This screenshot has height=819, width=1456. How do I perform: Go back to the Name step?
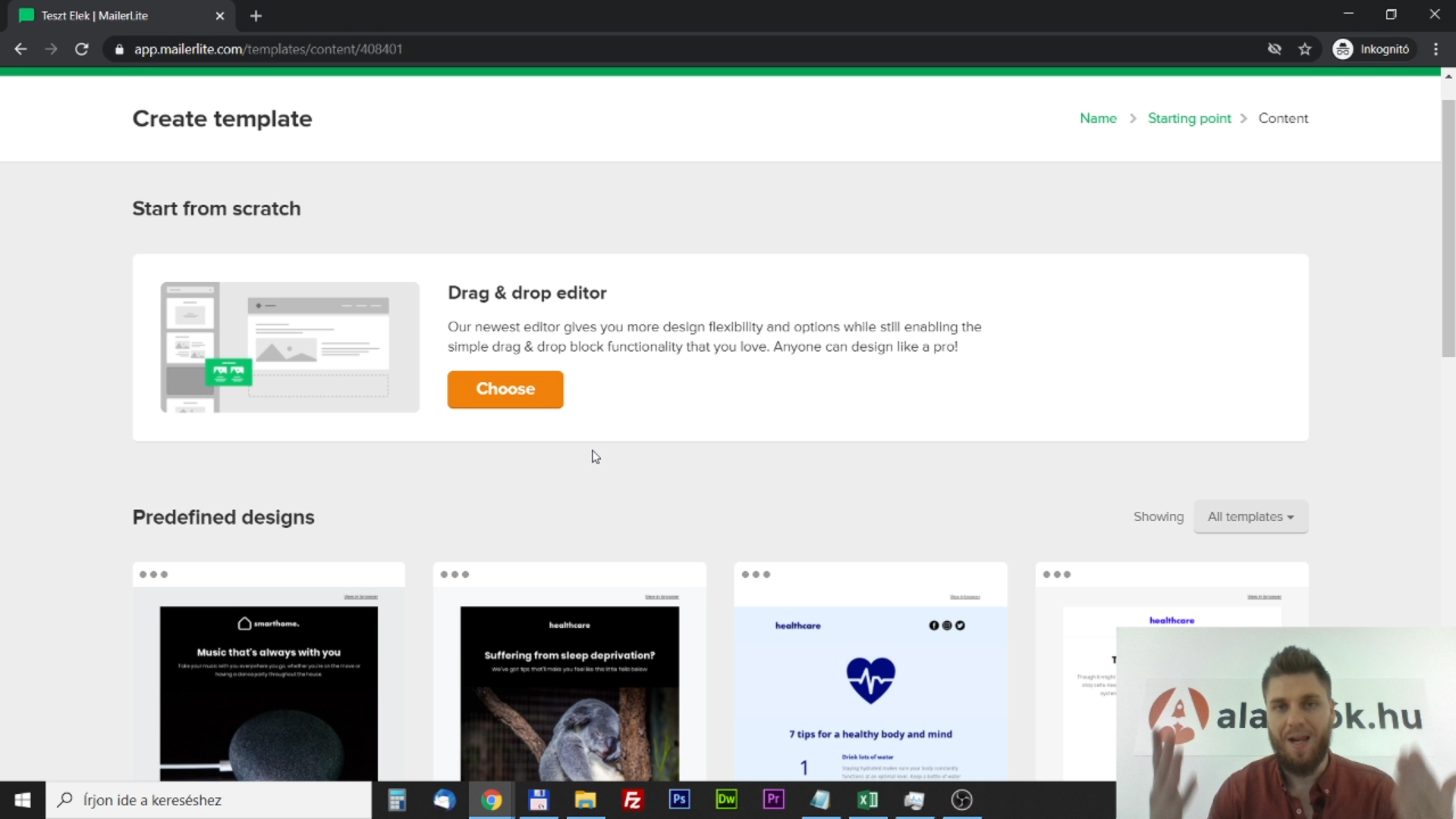click(x=1098, y=118)
